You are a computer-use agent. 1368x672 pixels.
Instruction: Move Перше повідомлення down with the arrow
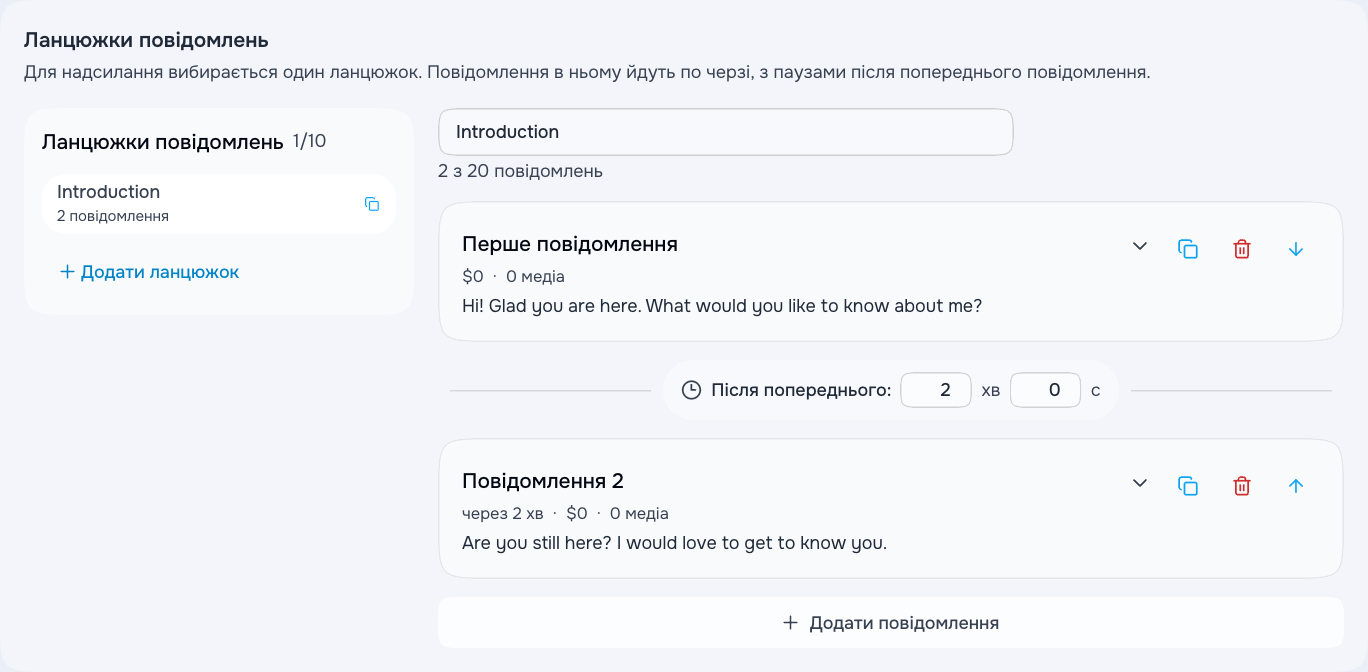click(x=1296, y=249)
